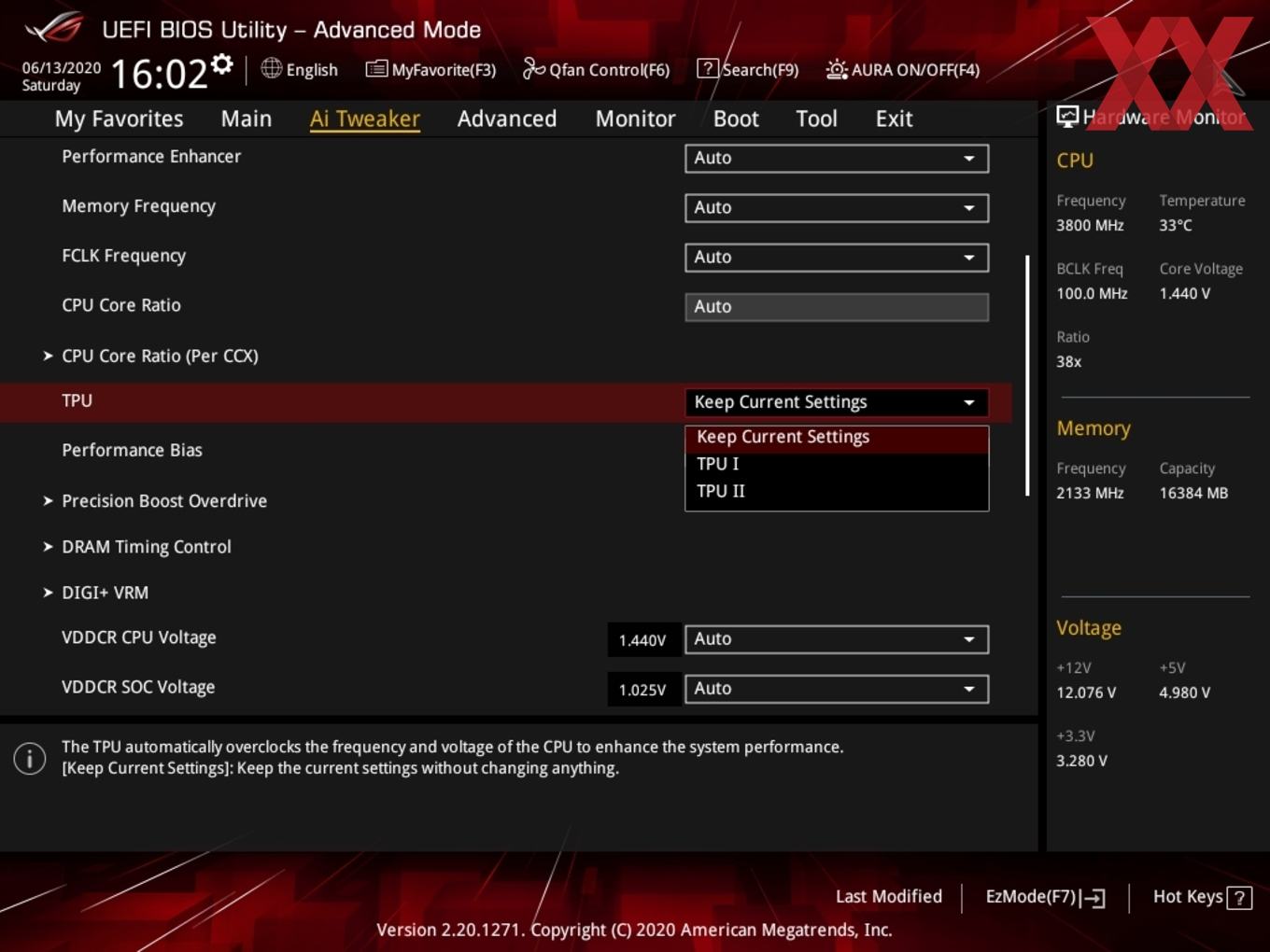The width and height of the screenshot is (1270, 952).
Task: Click the 16384 MB capacity value
Action: click(1193, 493)
